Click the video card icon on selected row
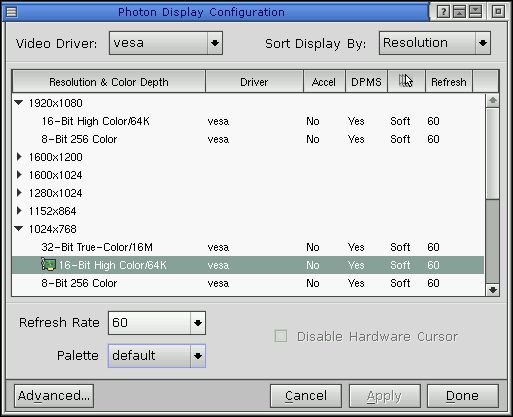Image resolution: width=513 pixels, height=417 pixels. 48,265
